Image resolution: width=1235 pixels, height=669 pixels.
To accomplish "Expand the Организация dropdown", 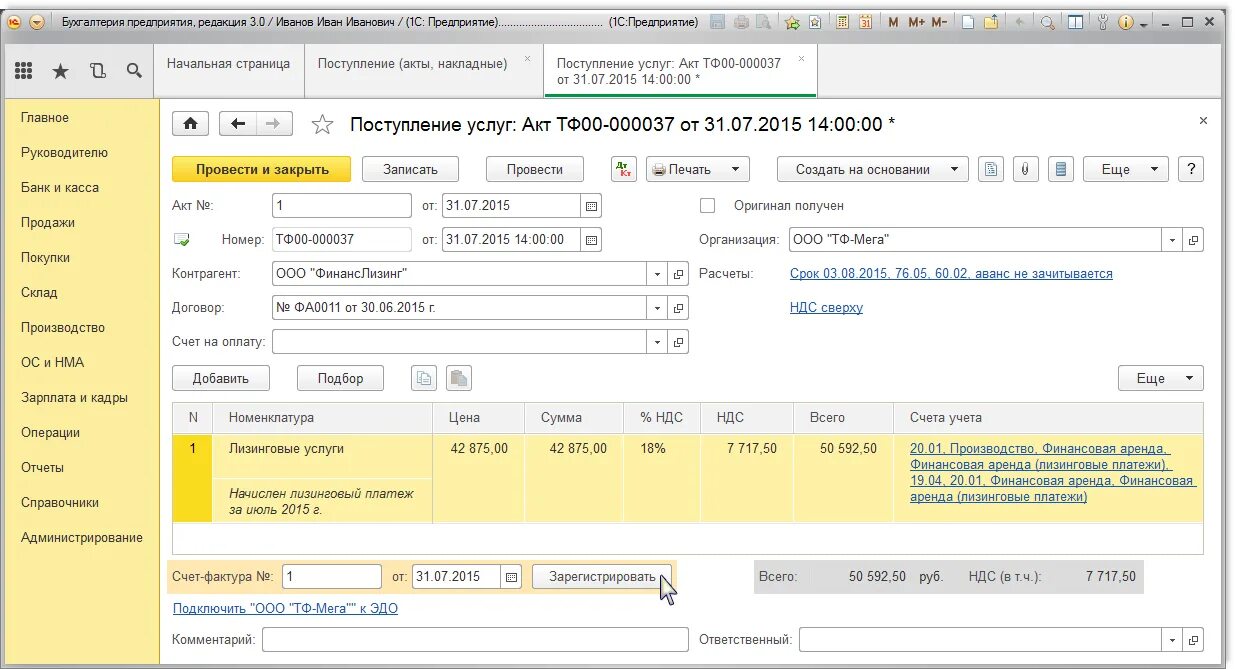I will click(x=1173, y=240).
